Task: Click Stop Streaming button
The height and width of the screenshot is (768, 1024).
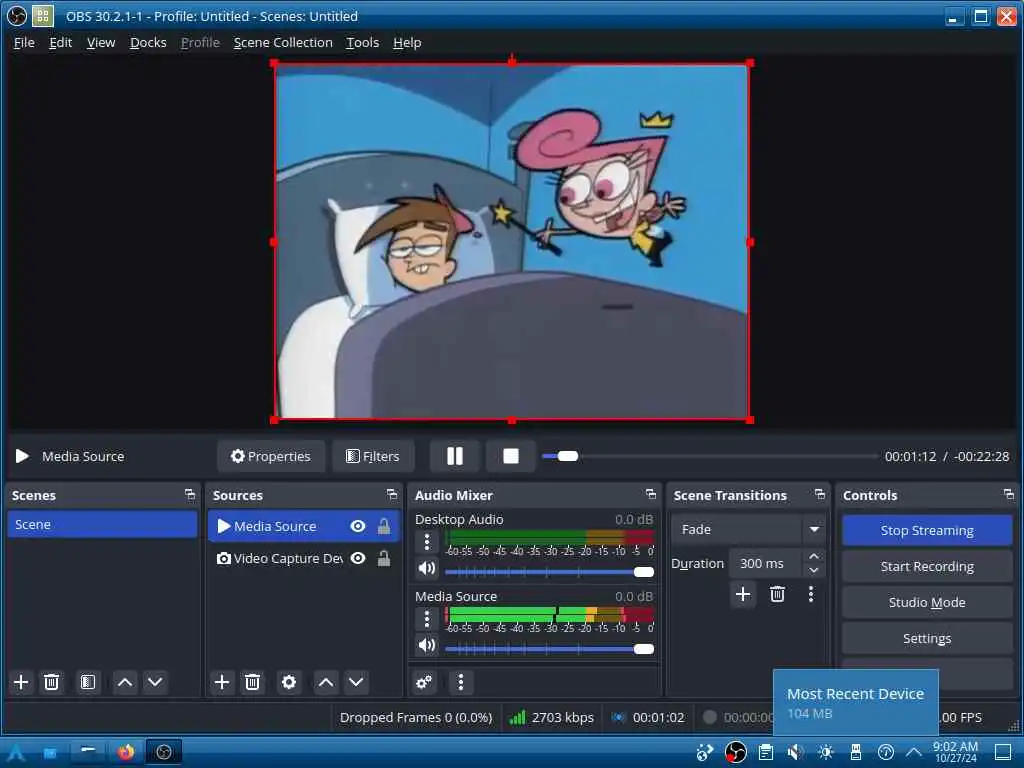Action: coord(927,530)
